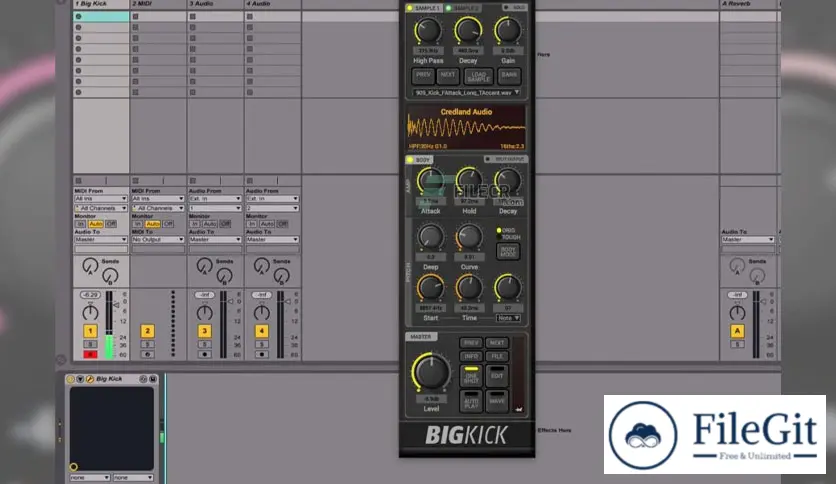Click the AUTO PLAY button
Viewport: 836px width, 484px height.
pyautogui.click(x=471, y=401)
